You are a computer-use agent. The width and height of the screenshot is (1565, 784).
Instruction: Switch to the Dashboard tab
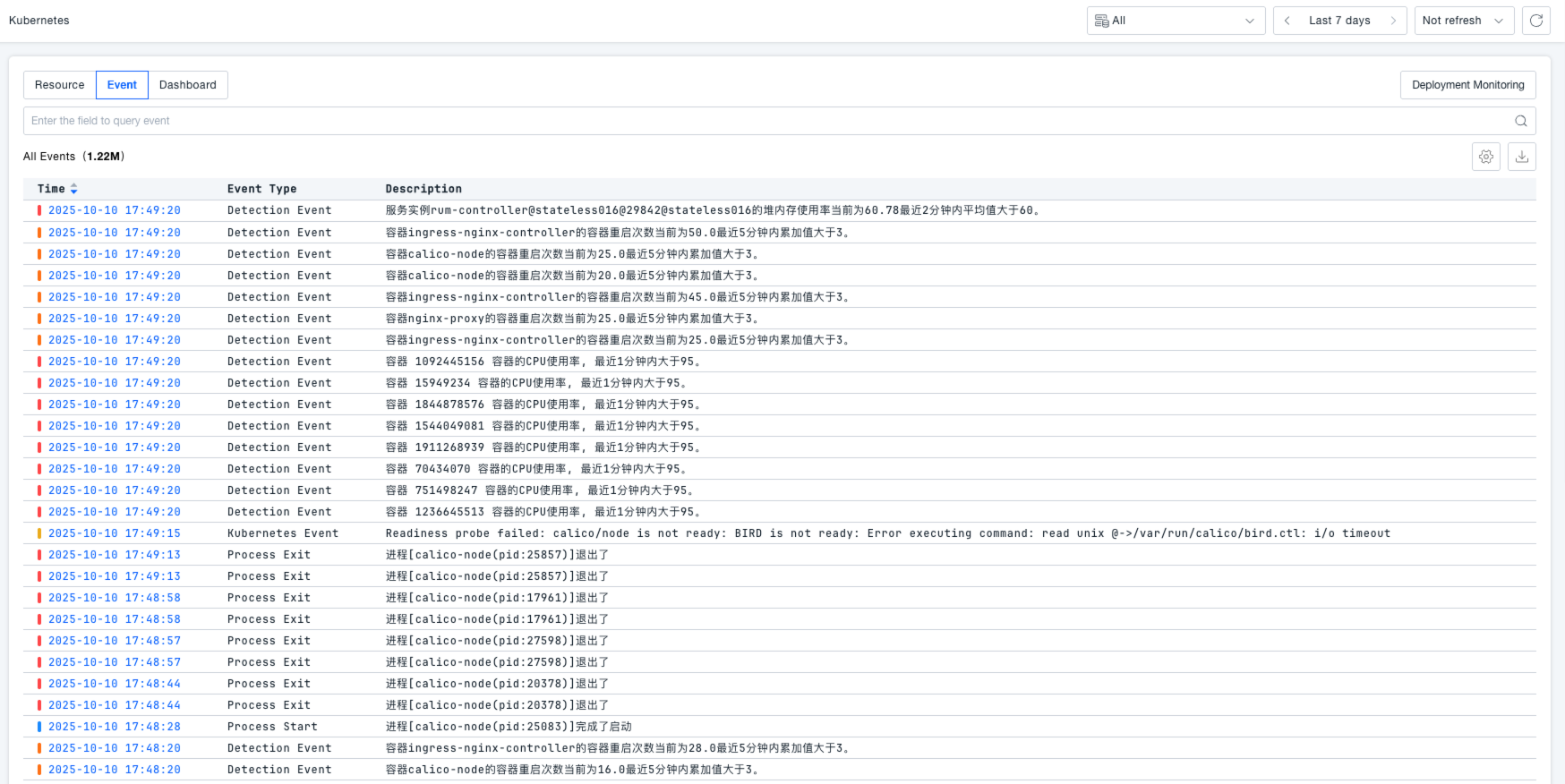[x=188, y=85]
